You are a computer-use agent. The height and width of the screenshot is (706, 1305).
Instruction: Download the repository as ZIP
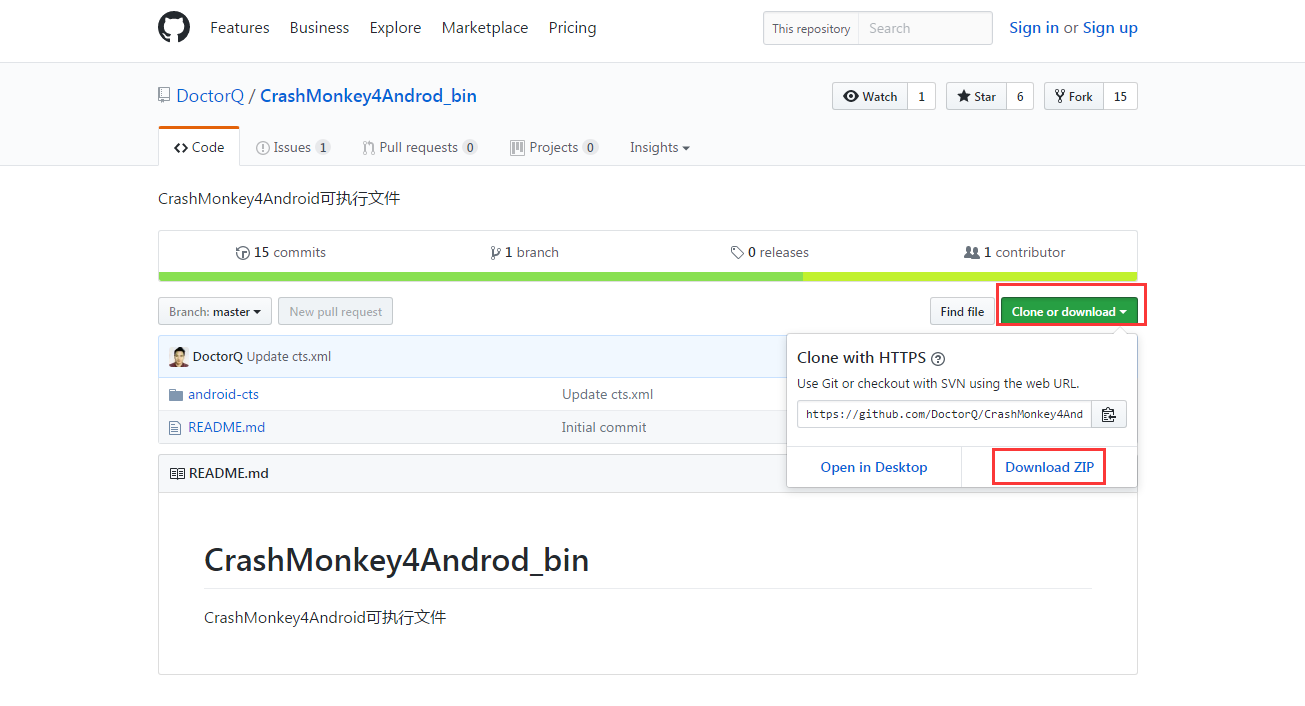tap(1049, 467)
